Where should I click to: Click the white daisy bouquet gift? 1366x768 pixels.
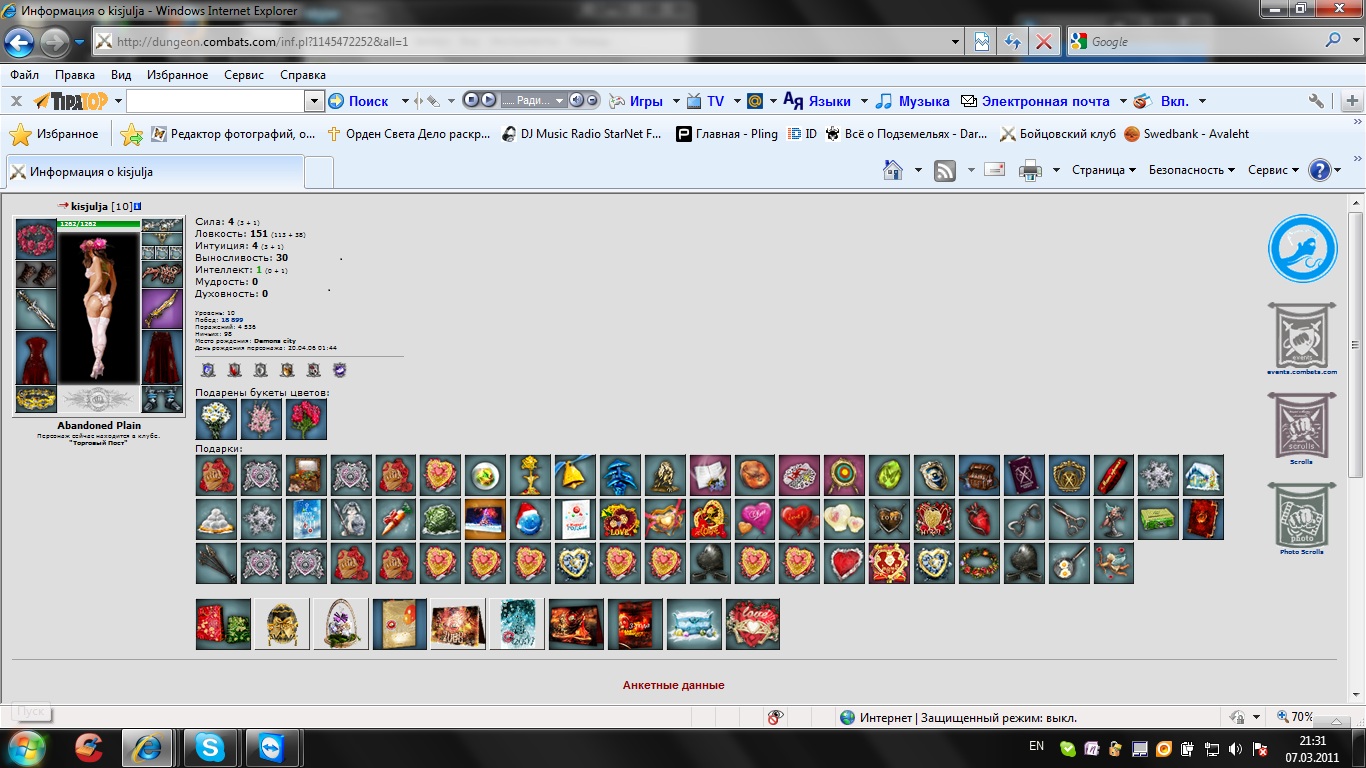point(216,420)
